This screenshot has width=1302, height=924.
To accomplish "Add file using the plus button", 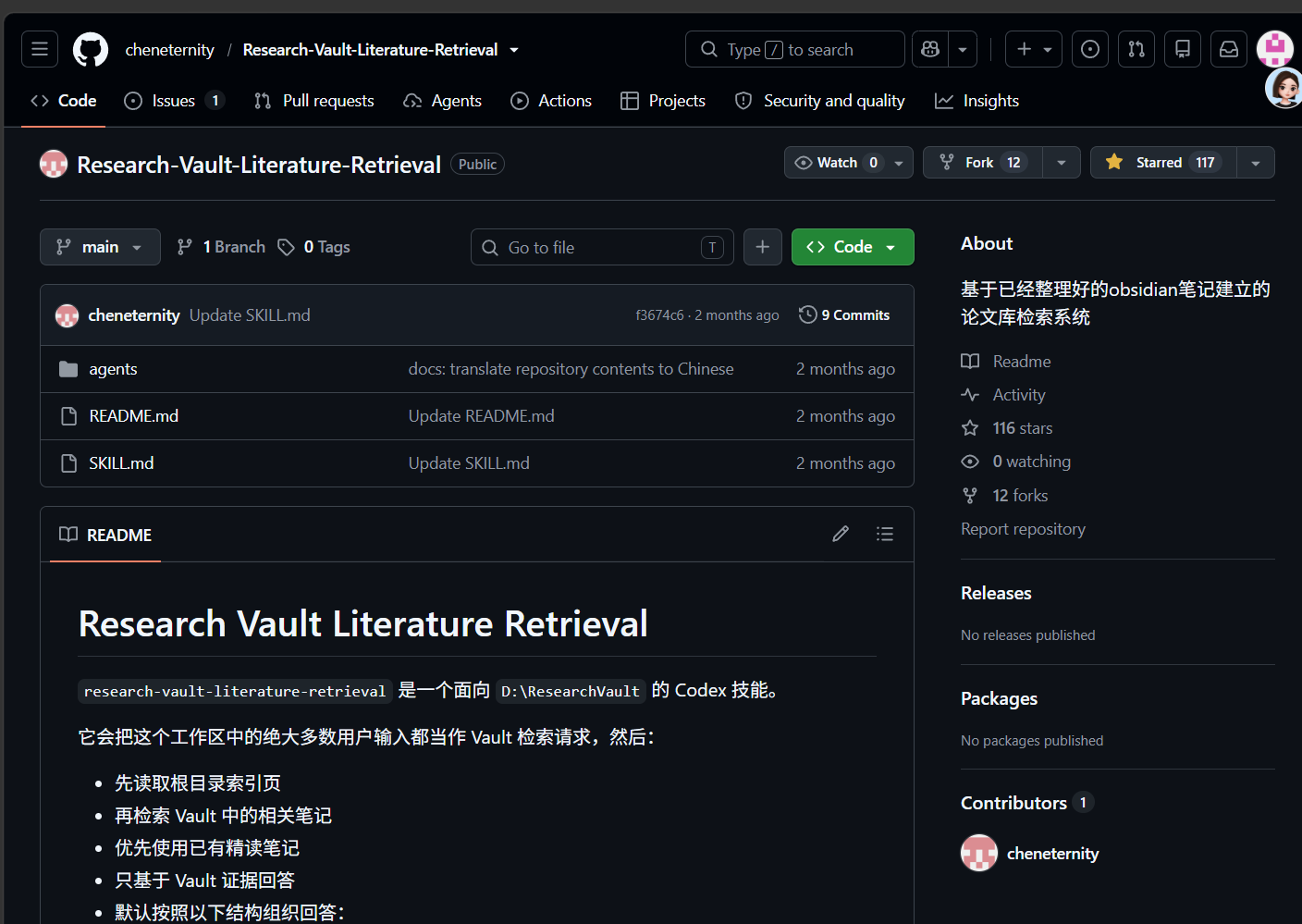I will [x=763, y=247].
